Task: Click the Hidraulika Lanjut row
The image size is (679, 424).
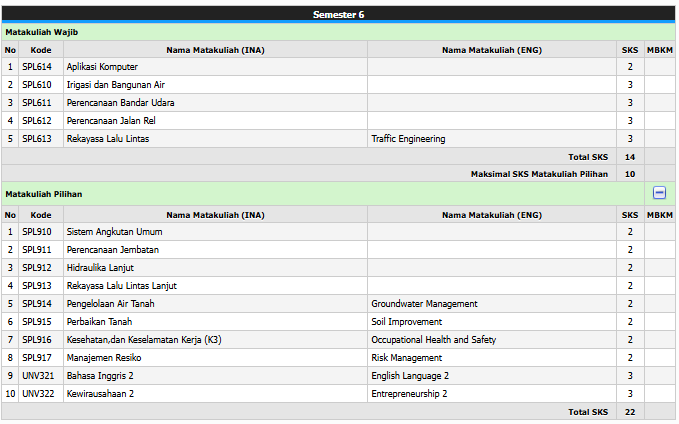Action: [x=100, y=268]
